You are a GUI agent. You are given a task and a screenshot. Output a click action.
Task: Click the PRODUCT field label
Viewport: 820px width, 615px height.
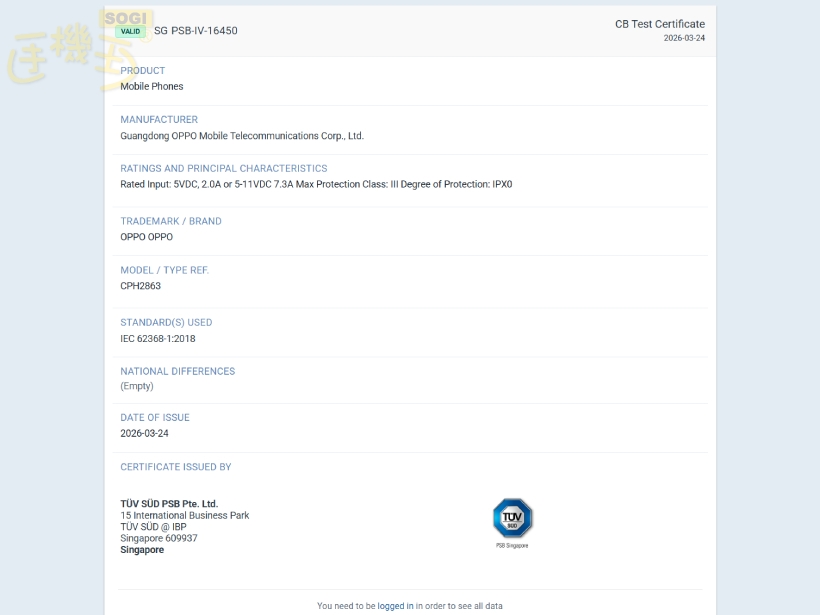coord(143,71)
